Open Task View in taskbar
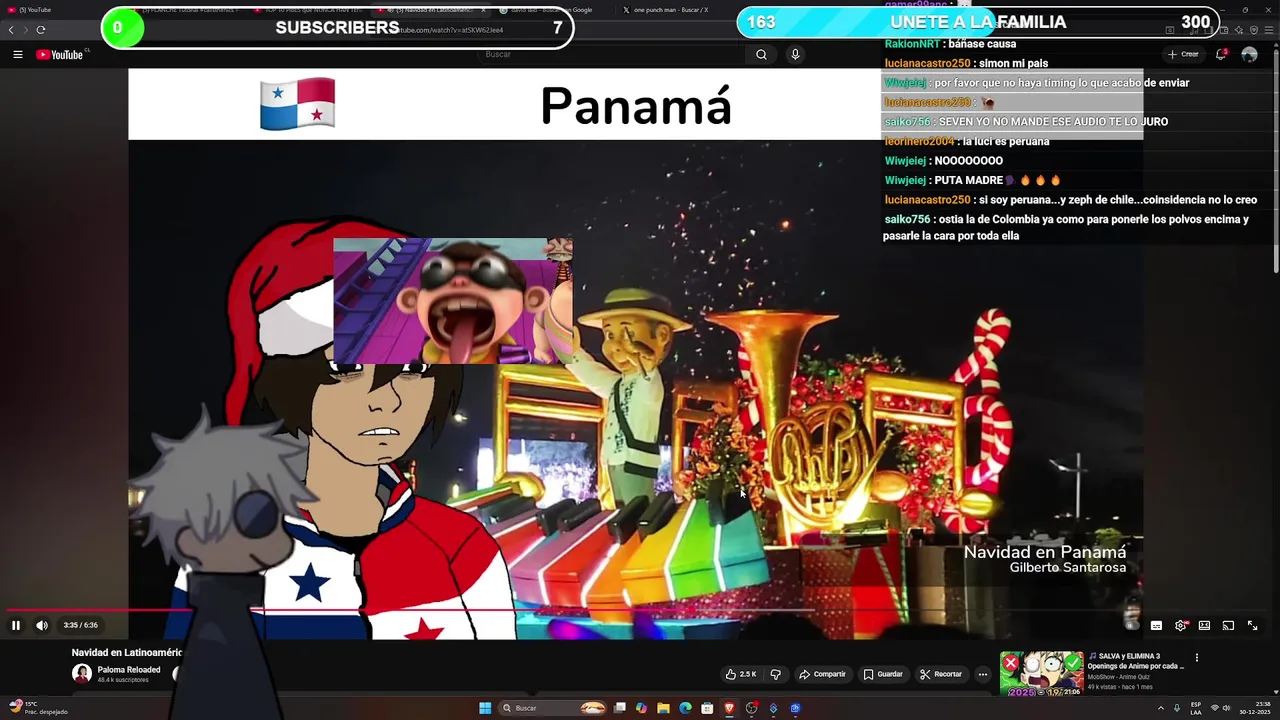The width and height of the screenshot is (1280, 720). point(620,708)
